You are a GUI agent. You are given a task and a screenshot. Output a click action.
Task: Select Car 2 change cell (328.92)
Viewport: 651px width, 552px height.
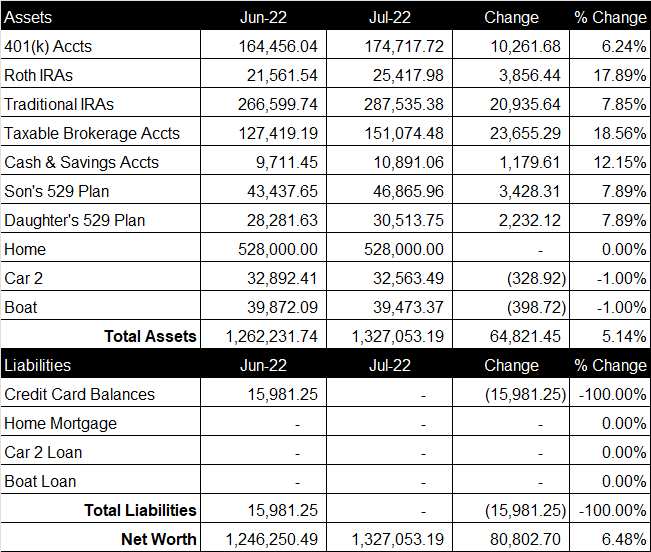coord(511,277)
